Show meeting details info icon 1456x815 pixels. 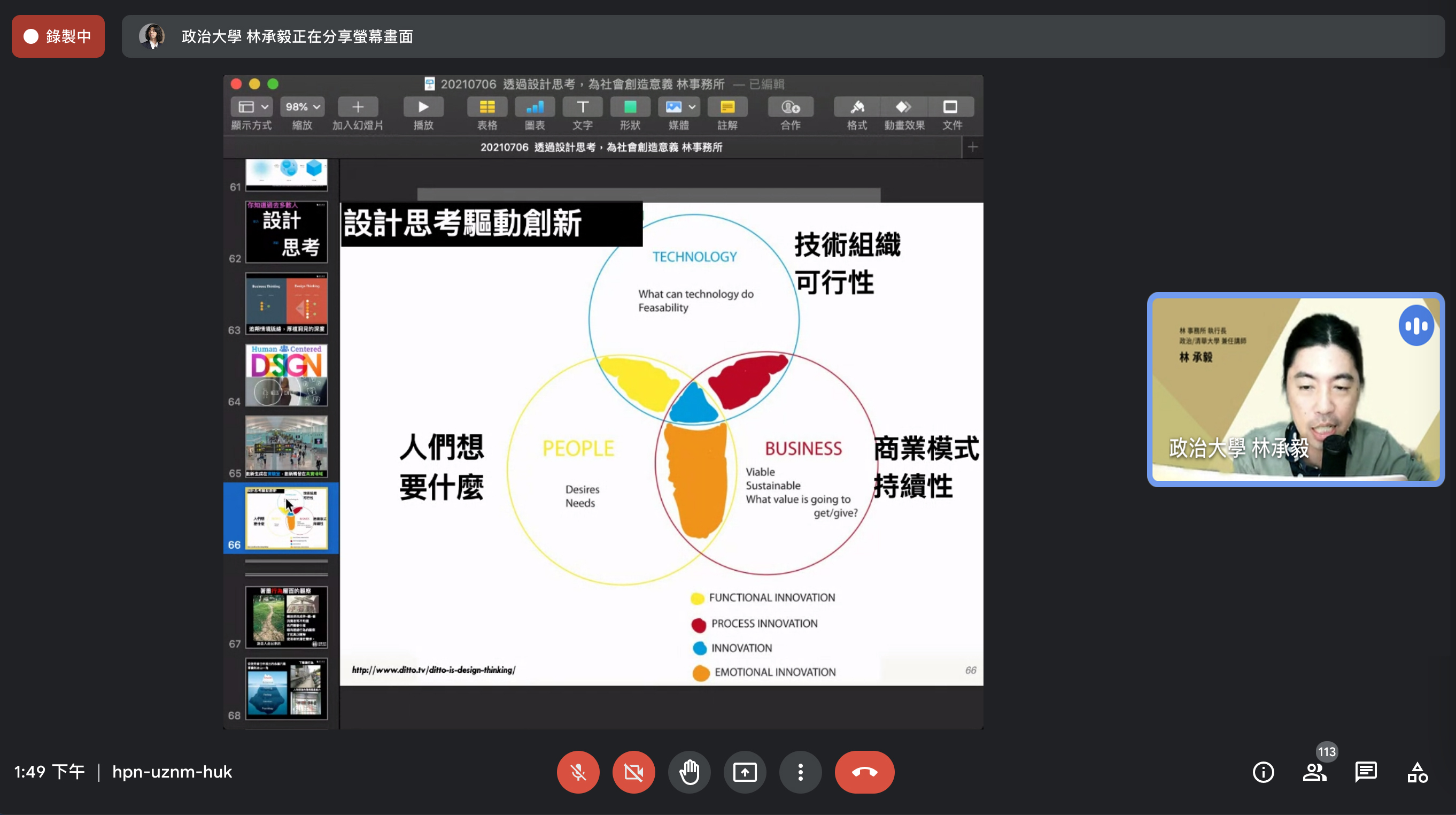pyautogui.click(x=1263, y=772)
